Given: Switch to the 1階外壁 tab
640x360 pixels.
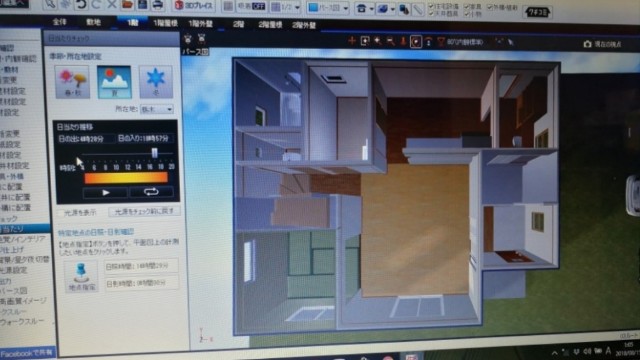Looking at the screenshot, I should pyautogui.click(x=200, y=23).
